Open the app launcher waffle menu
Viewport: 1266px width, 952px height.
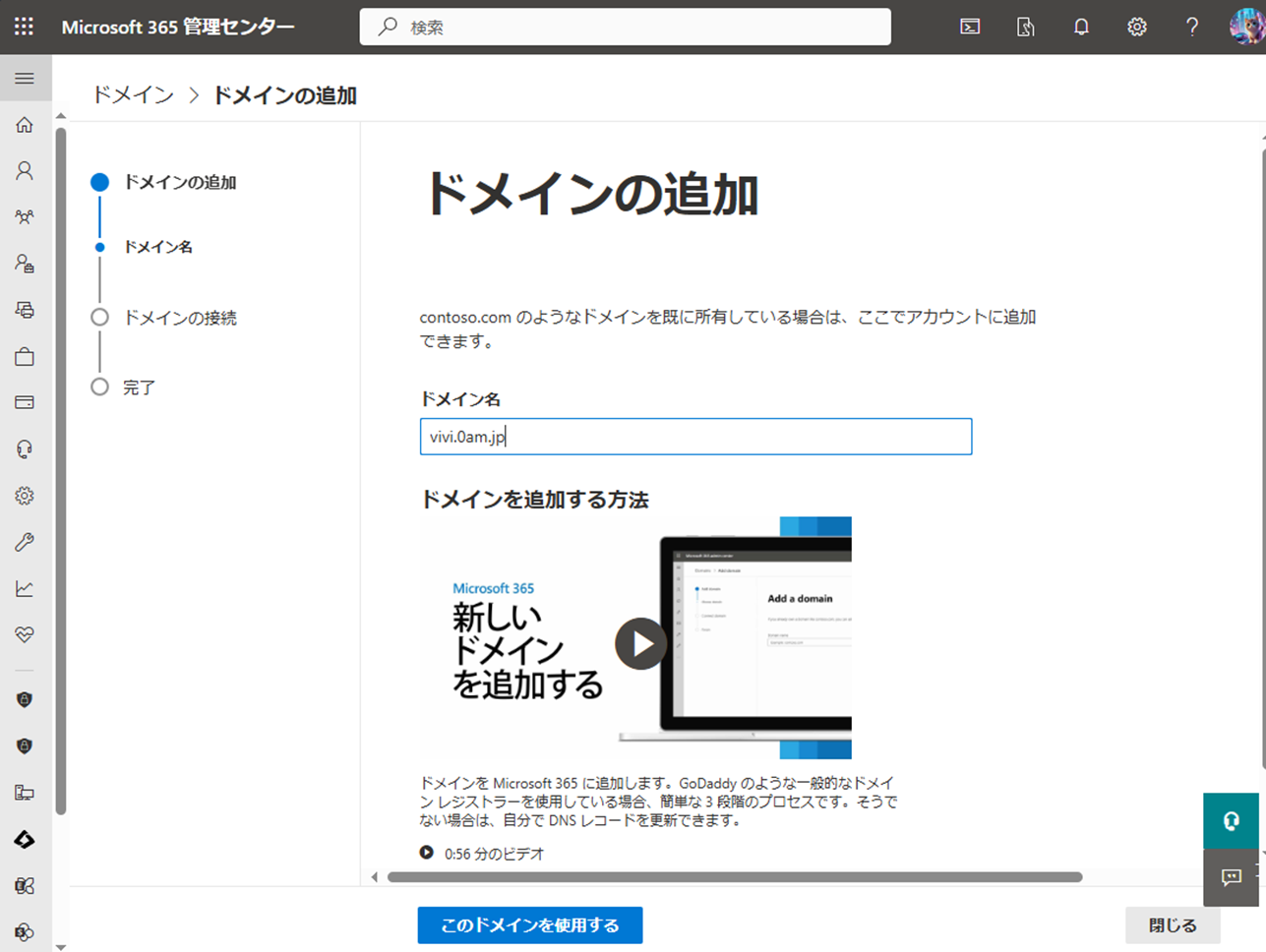25,27
